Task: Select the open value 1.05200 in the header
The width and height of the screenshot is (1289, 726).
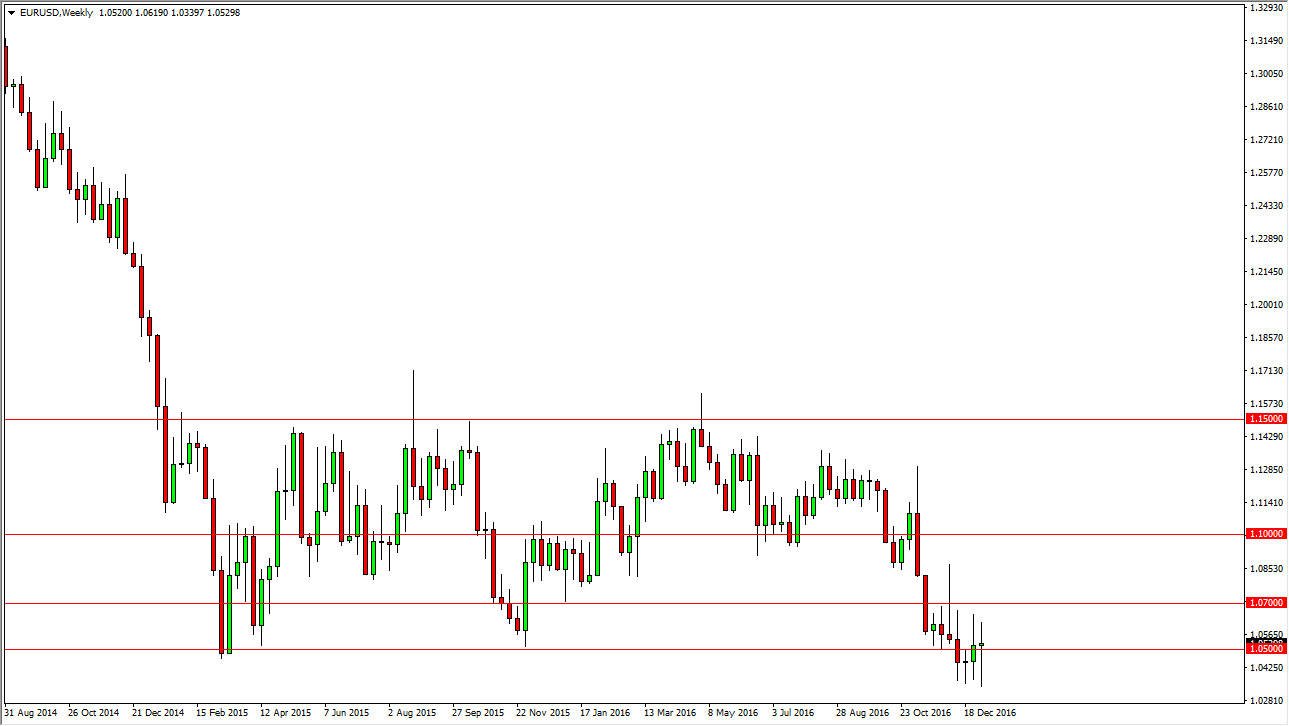Action: click(x=117, y=13)
